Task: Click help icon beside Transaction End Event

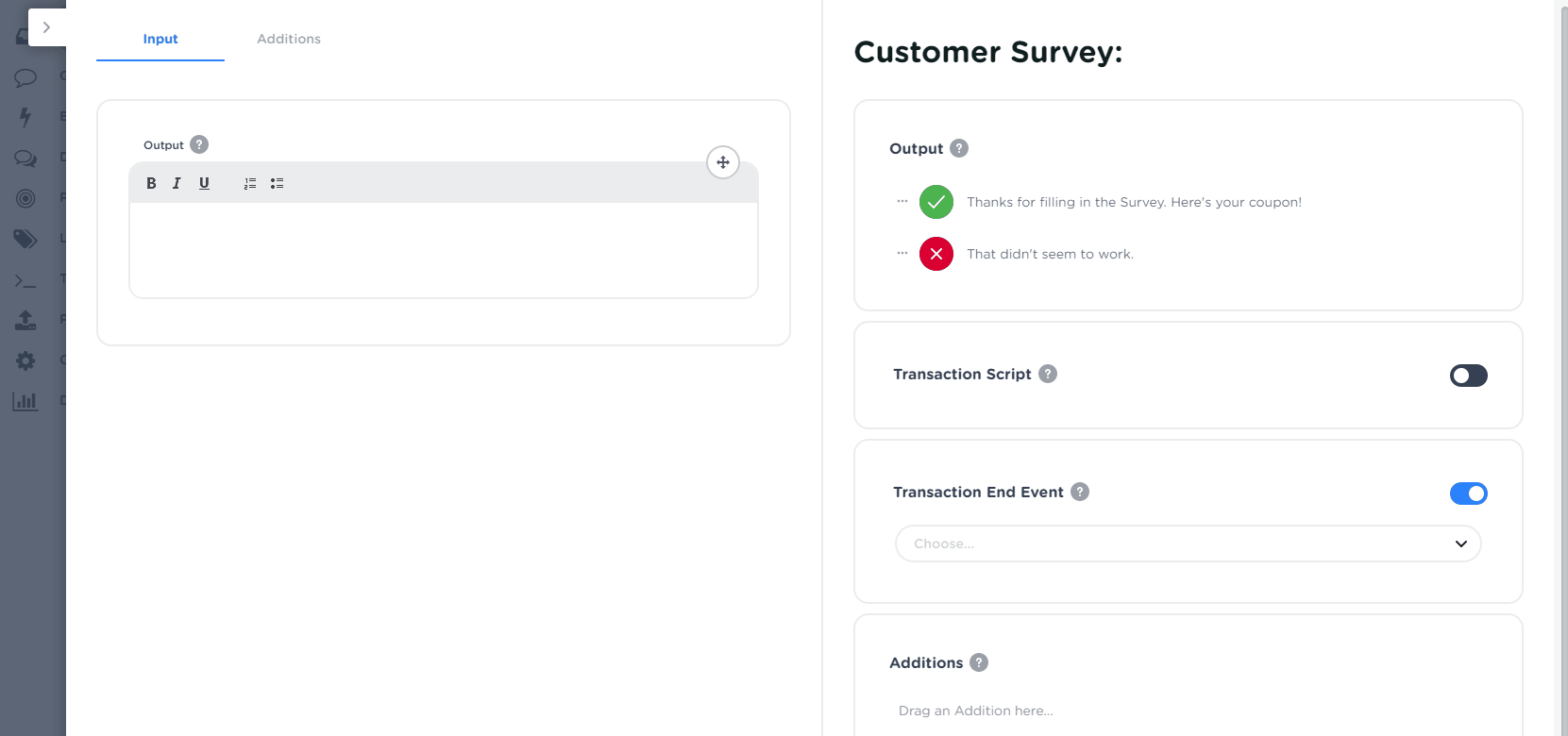Action: click(x=1080, y=492)
